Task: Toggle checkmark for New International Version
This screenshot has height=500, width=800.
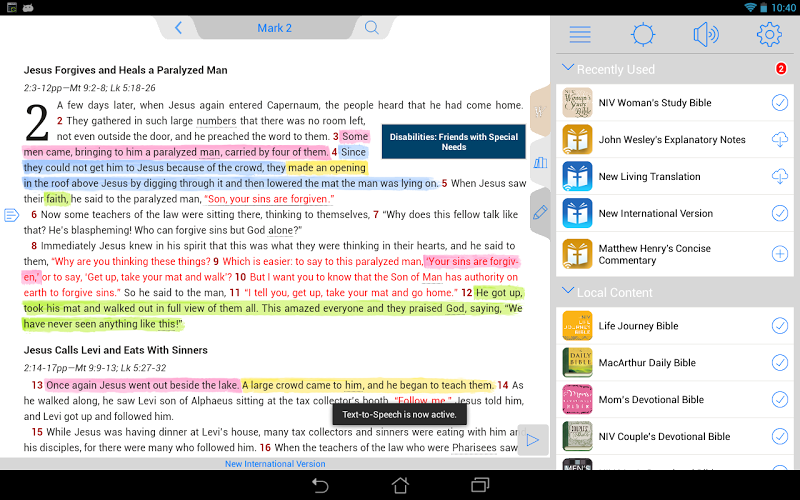Action: pos(780,213)
